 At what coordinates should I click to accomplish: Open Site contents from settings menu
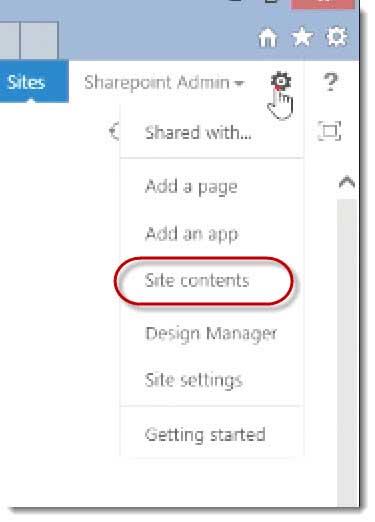pos(197,280)
